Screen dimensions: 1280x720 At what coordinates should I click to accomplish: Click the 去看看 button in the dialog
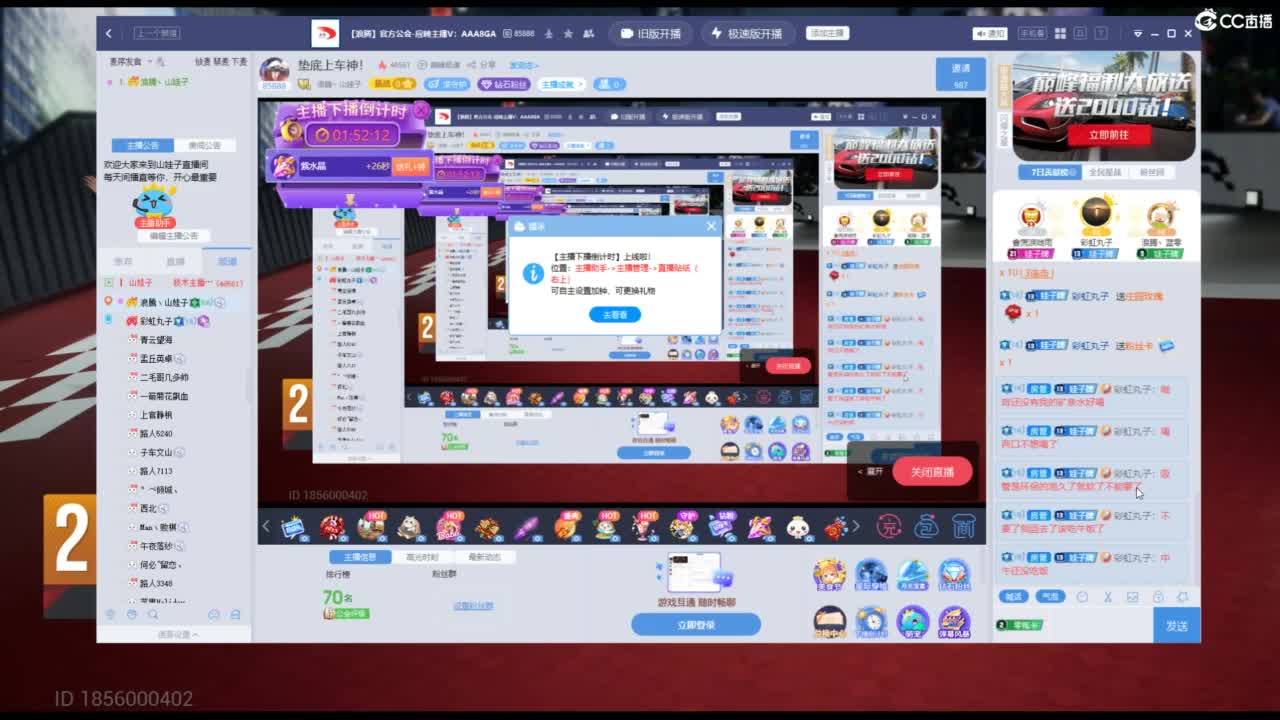[x=615, y=314]
